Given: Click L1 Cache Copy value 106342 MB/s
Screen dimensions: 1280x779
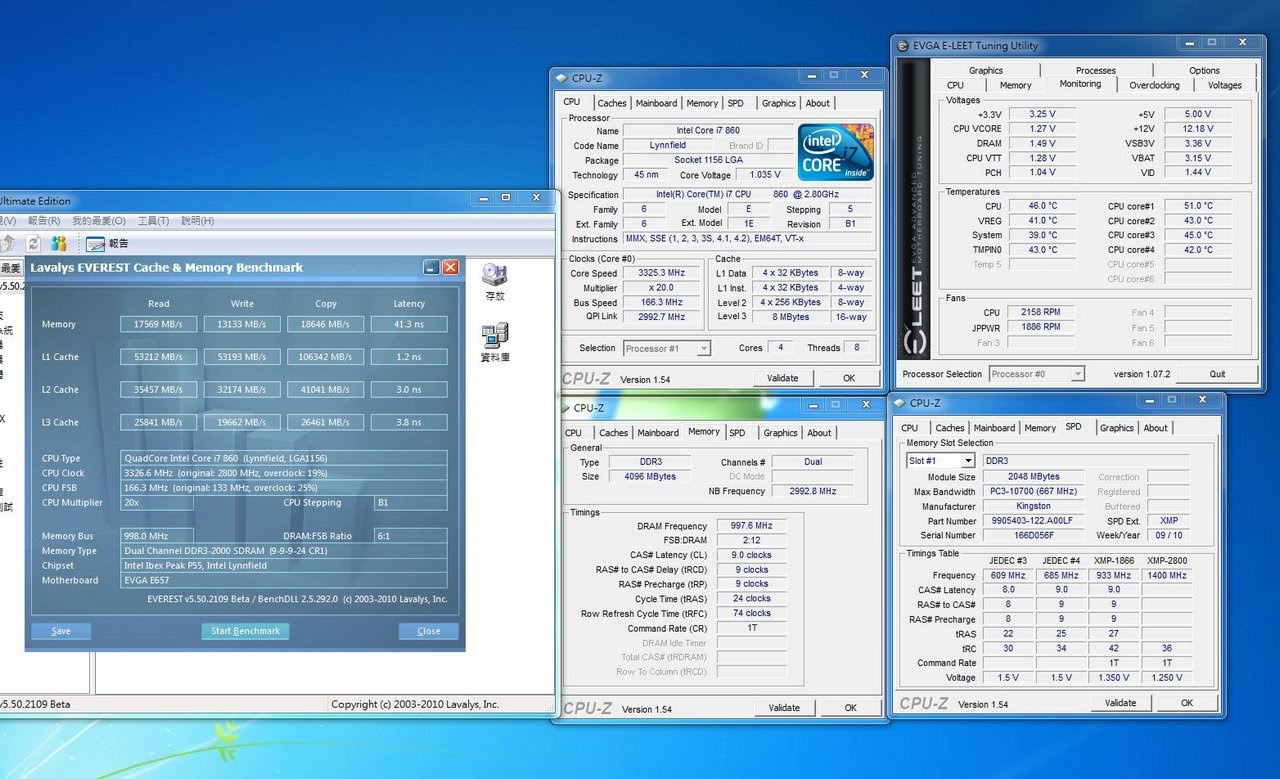Looking at the screenshot, I should click(x=325, y=357).
